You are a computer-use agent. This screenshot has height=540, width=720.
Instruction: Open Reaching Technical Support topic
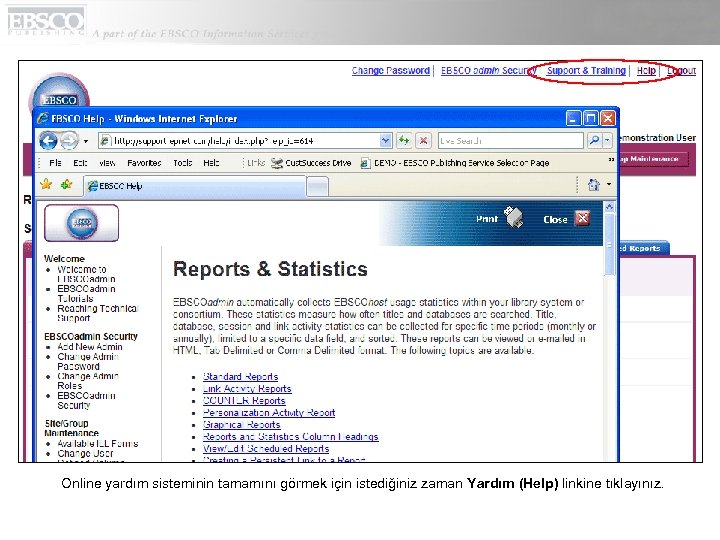[97, 313]
